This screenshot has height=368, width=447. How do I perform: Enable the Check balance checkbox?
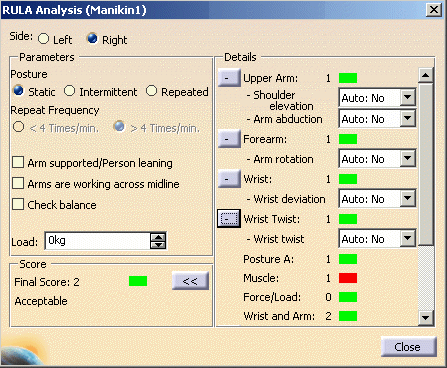click(x=18, y=204)
